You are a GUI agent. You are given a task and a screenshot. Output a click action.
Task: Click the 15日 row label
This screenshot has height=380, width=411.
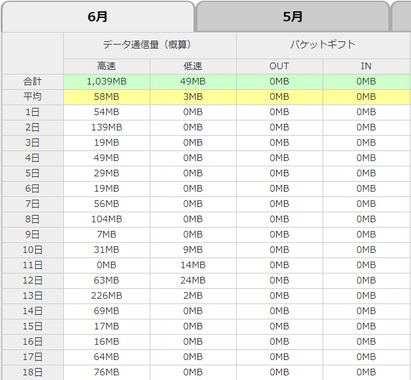coord(33,327)
